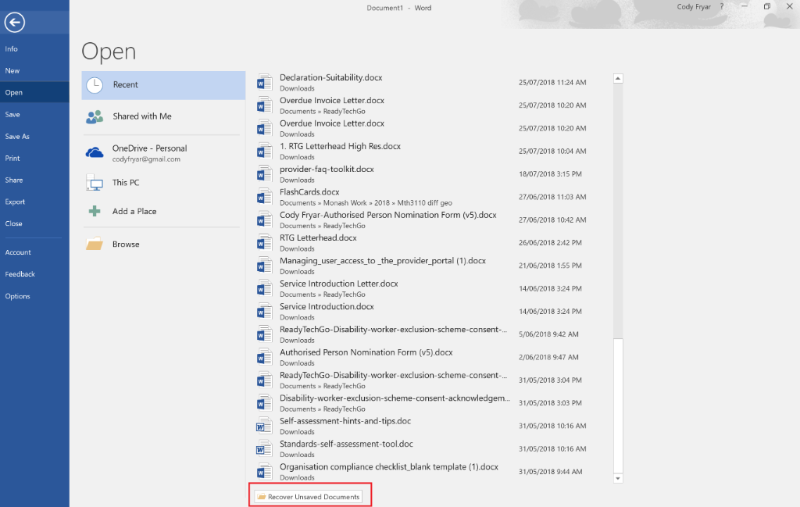This screenshot has height=507, width=800.
Task: Click the Word icon beside Declaration-Suitability.docx
Action: pyautogui.click(x=264, y=82)
